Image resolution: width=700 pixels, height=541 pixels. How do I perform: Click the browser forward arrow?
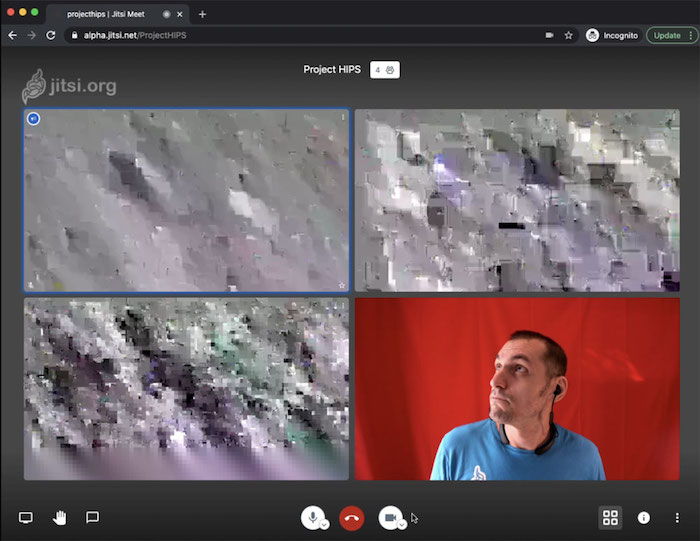coord(31,35)
